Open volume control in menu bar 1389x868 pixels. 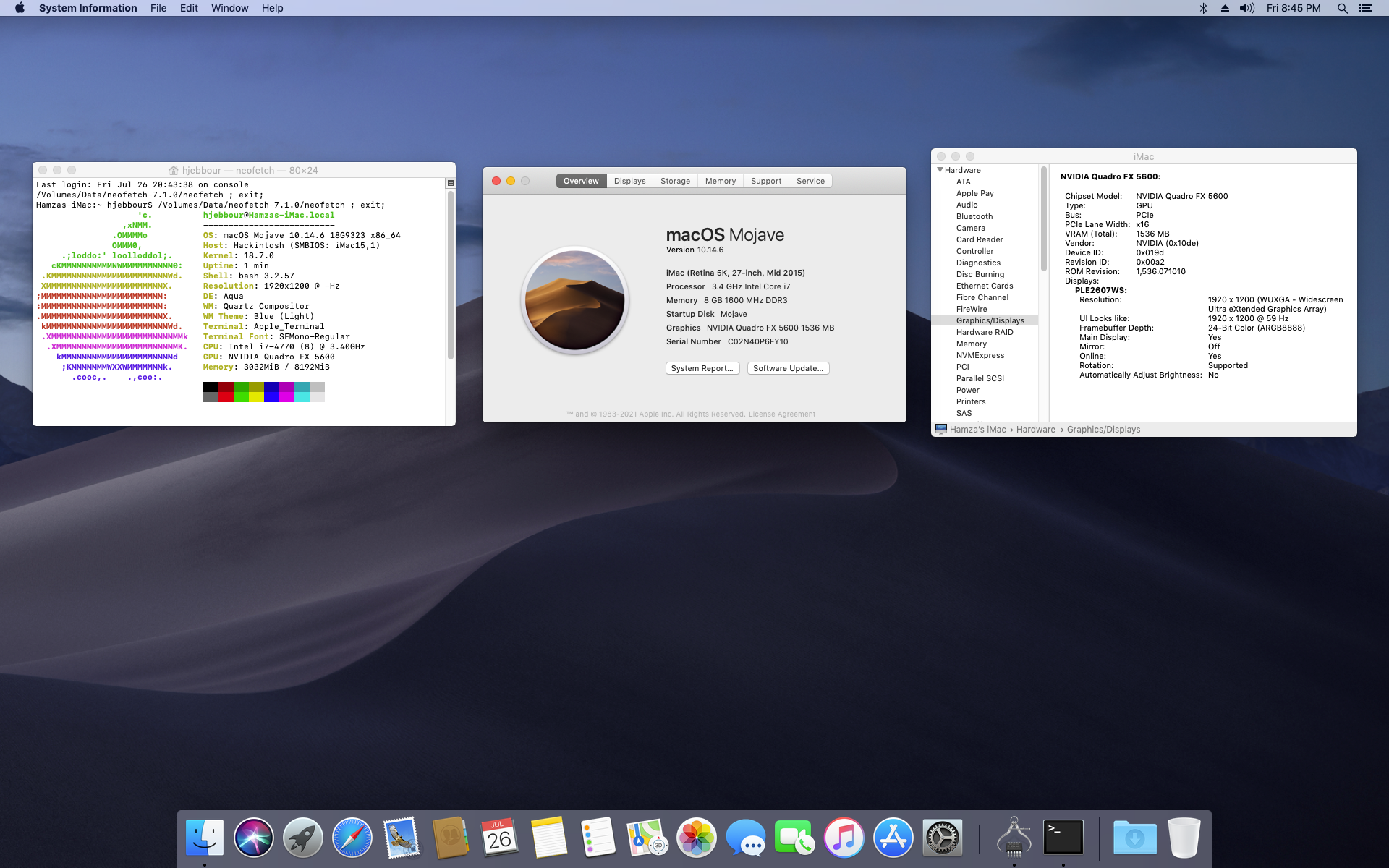(1246, 8)
